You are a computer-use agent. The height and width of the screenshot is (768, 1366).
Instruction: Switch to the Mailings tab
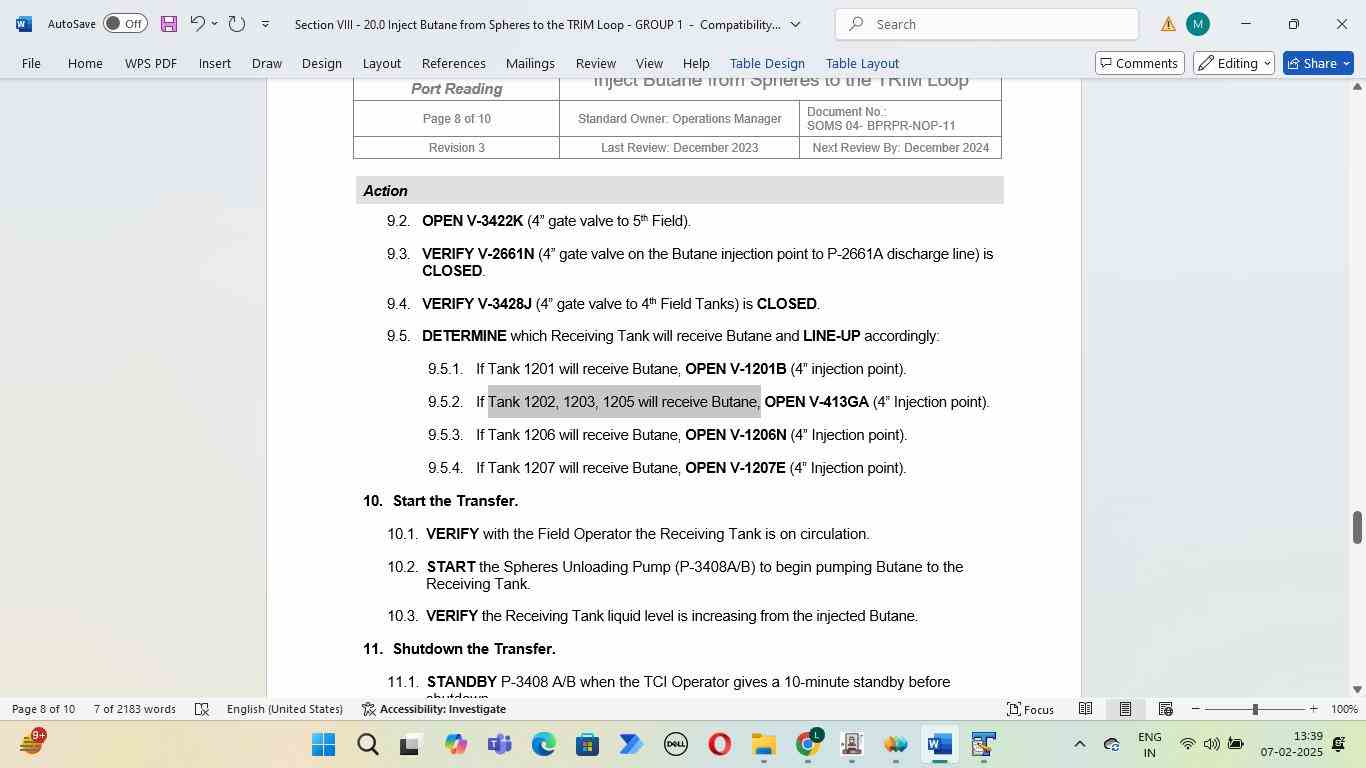click(530, 63)
